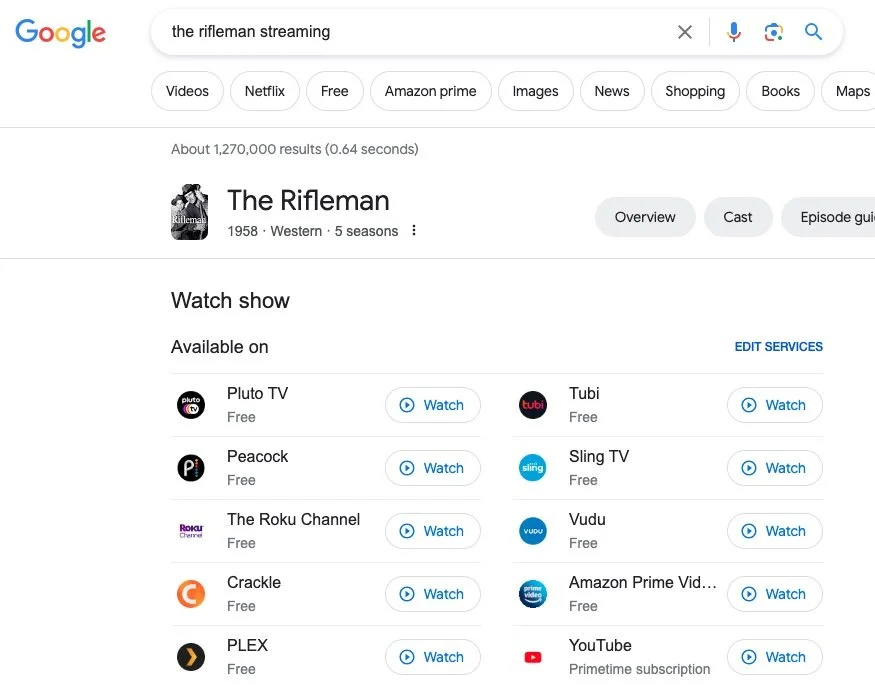Click the "Sling TV" service name

pyautogui.click(x=599, y=456)
